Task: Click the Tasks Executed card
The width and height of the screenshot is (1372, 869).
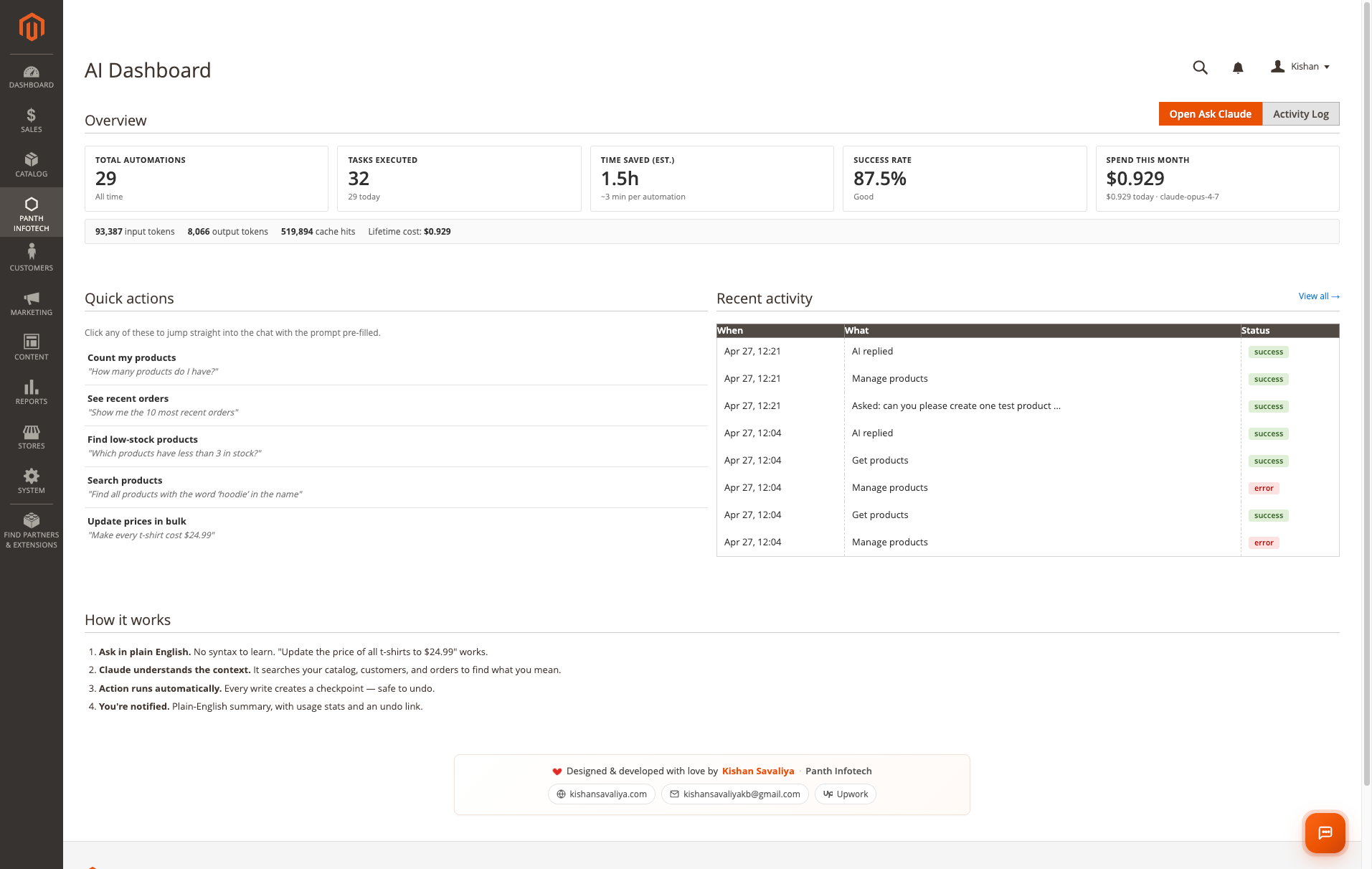Action: (x=459, y=179)
